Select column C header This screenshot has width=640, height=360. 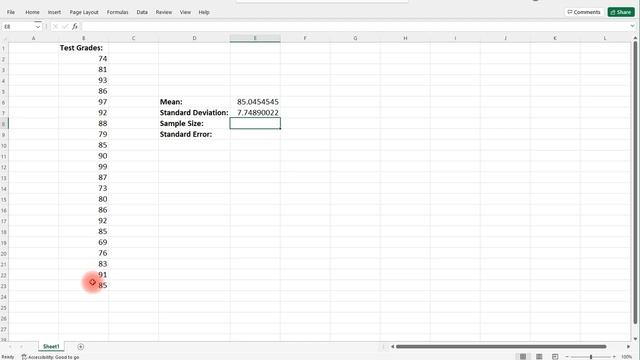(x=133, y=38)
